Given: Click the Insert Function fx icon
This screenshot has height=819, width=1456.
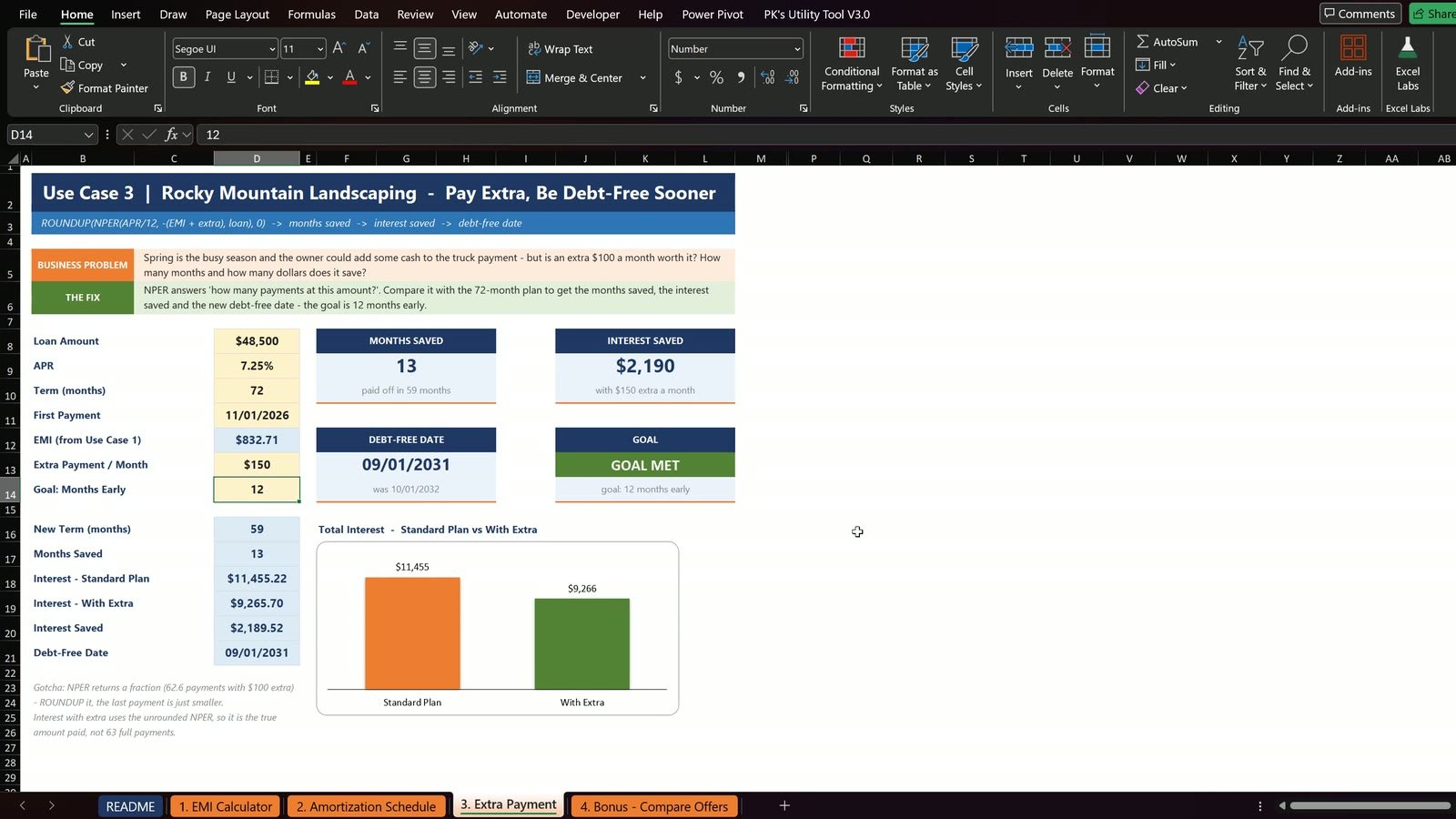Looking at the screenshot, I should pyautogui.click(x=171, y=135).
